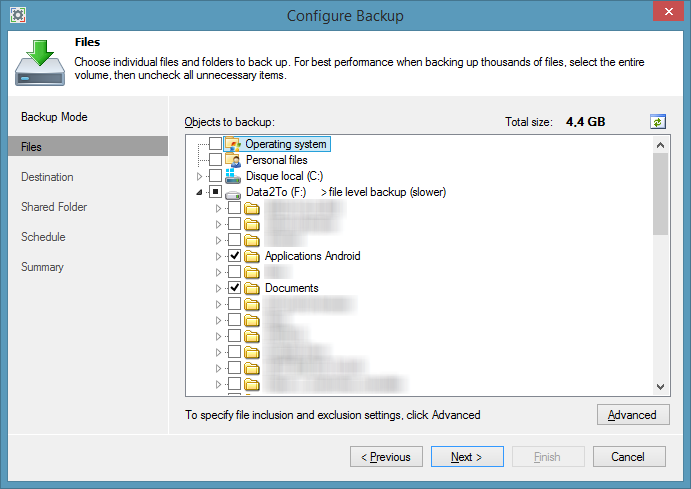This screenshot has width=691, height=489.
Task: Collapse the Data2To (F:) node
Action: (199, 192)
